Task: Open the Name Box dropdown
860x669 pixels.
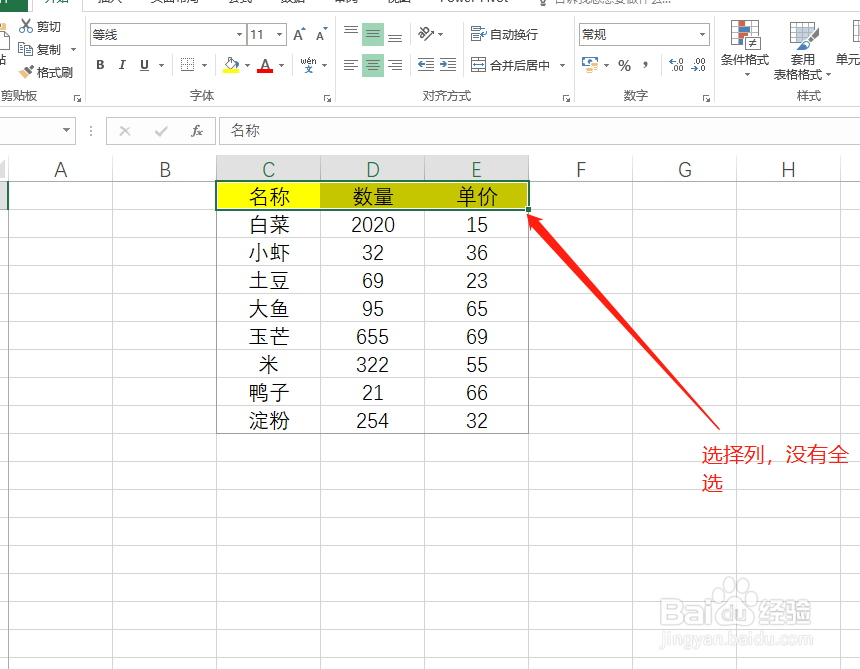Action: pos(66,131)
